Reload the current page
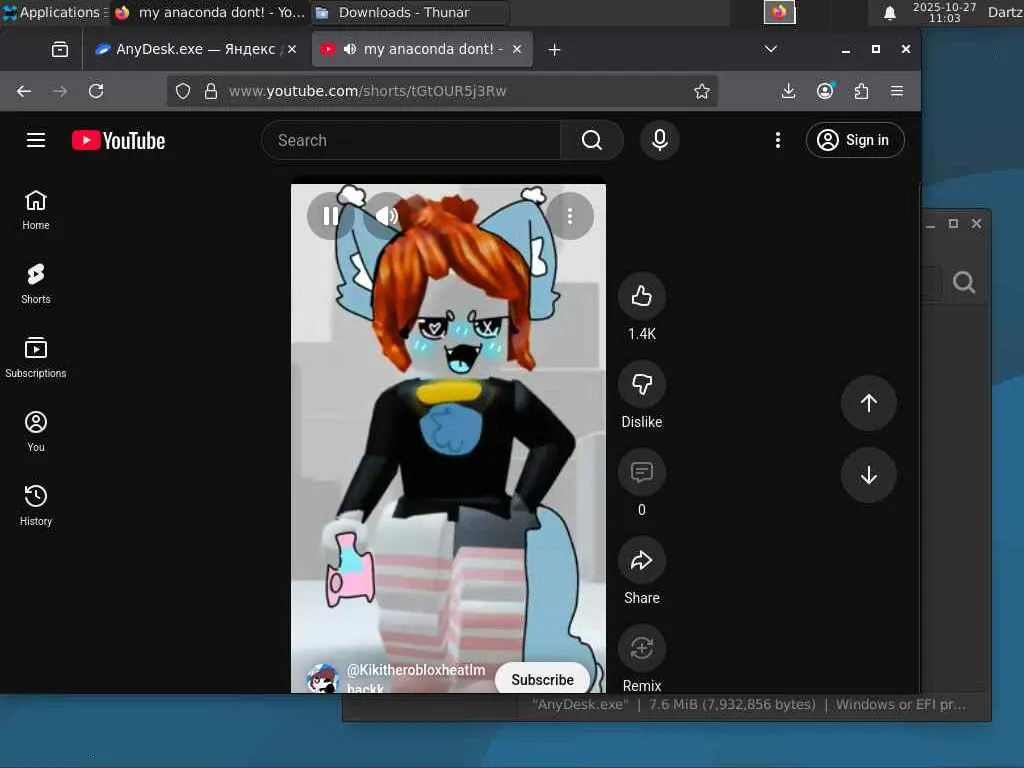The height and width of the screenshot is (768, 1024). pyautogui.click(x=96, y=91)
